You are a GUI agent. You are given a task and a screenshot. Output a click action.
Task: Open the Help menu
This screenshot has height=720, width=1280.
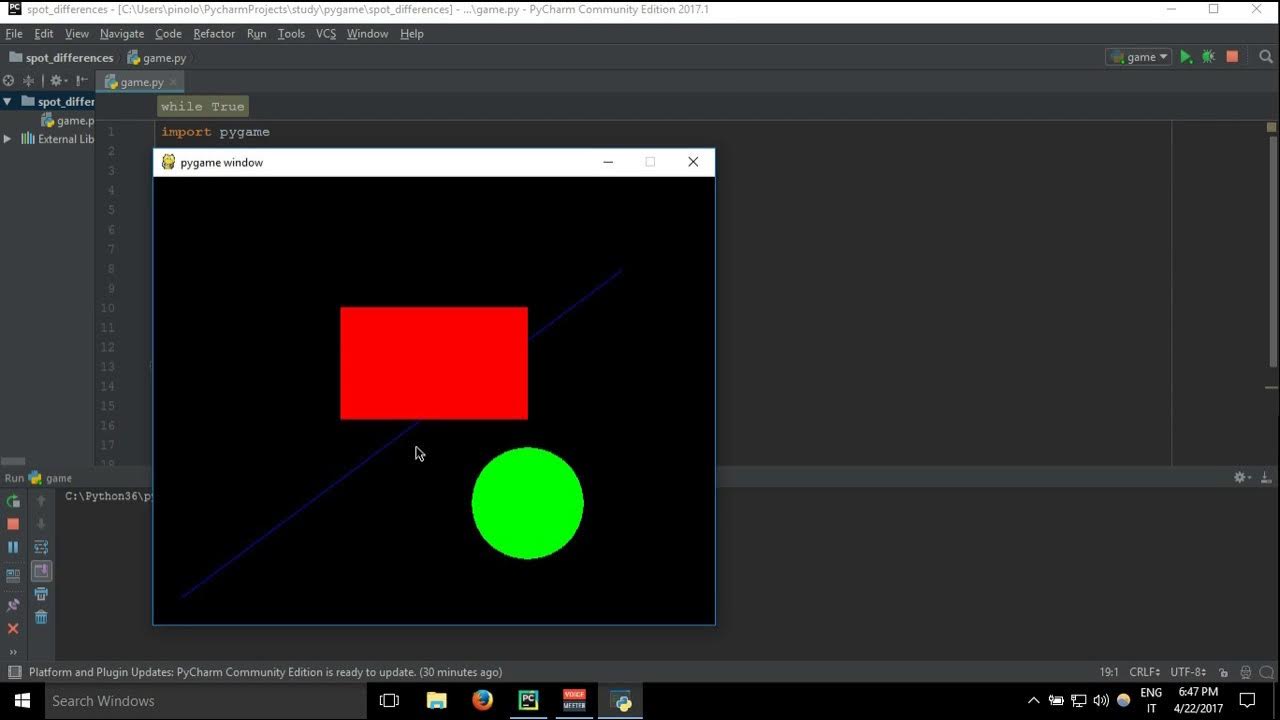click(412, 33)
